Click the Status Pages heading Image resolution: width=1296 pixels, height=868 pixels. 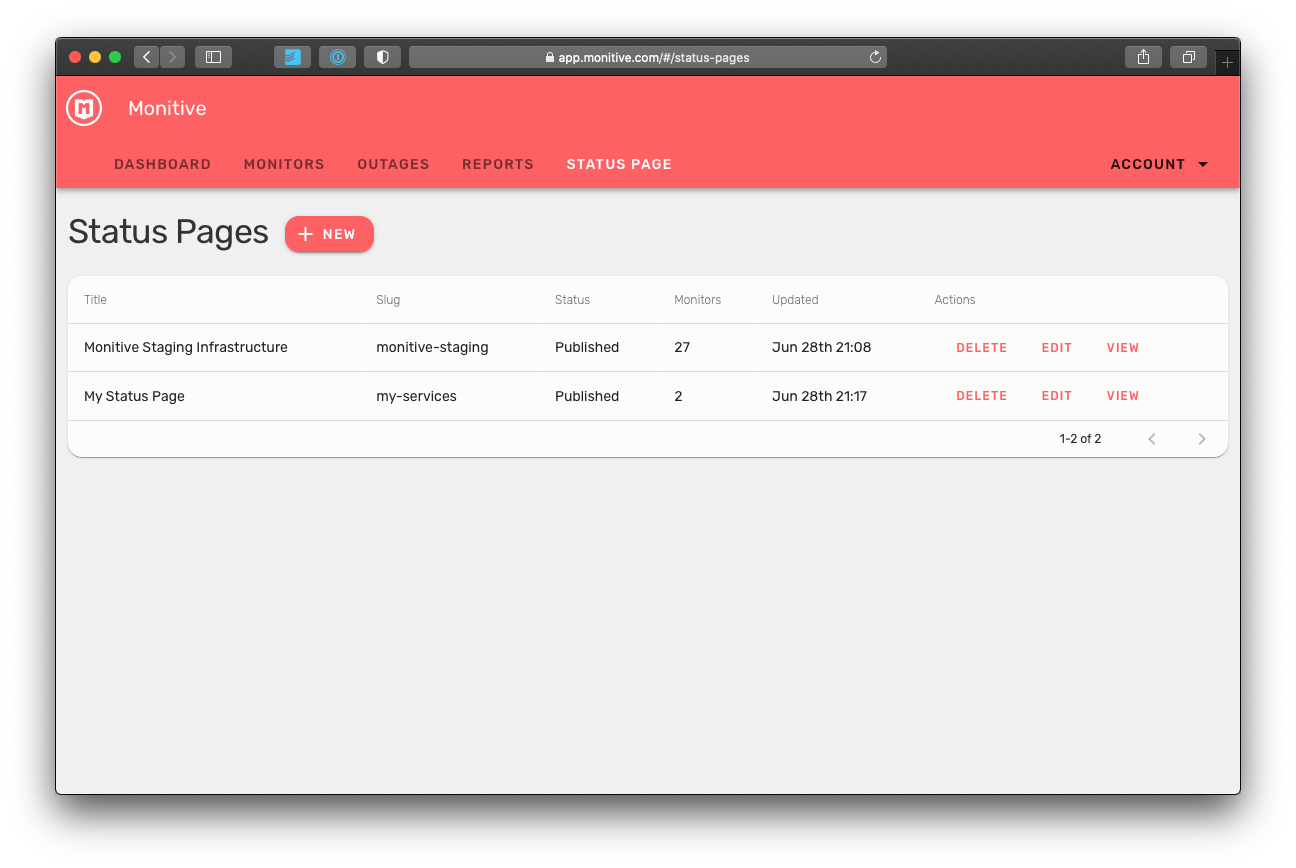pos(168,232)
